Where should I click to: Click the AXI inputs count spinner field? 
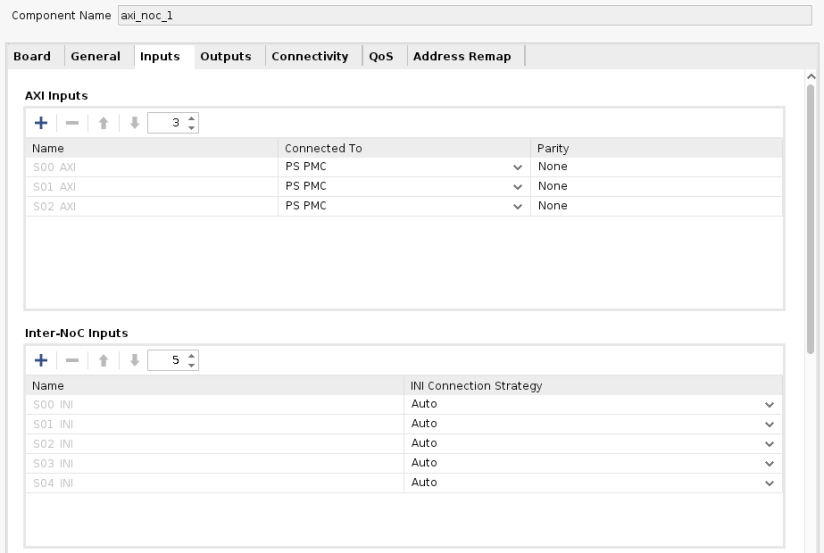click(x=168, y=123)
